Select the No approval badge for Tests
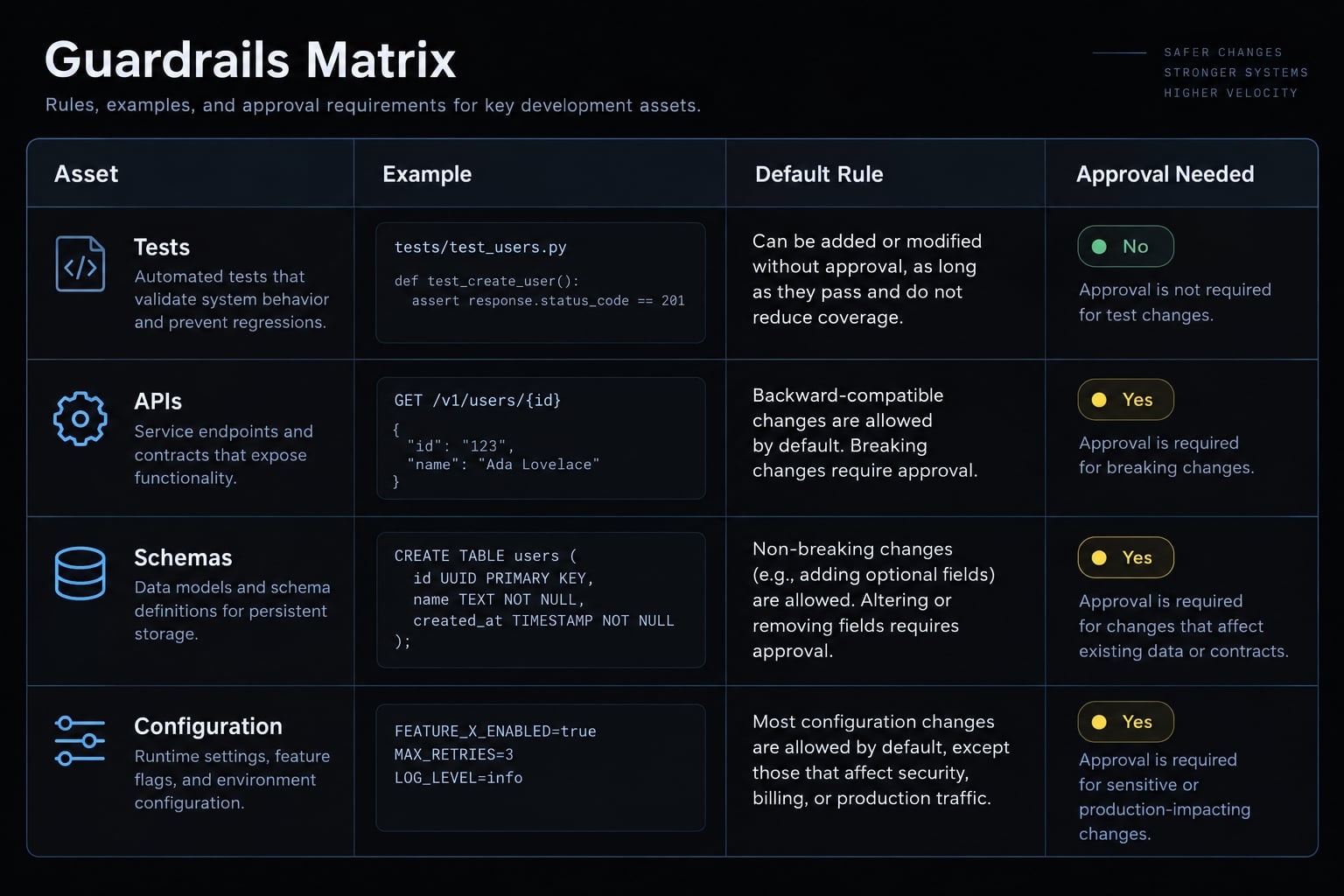The width and height of the screenshot is (1344, 896). tap(1125, 247)
